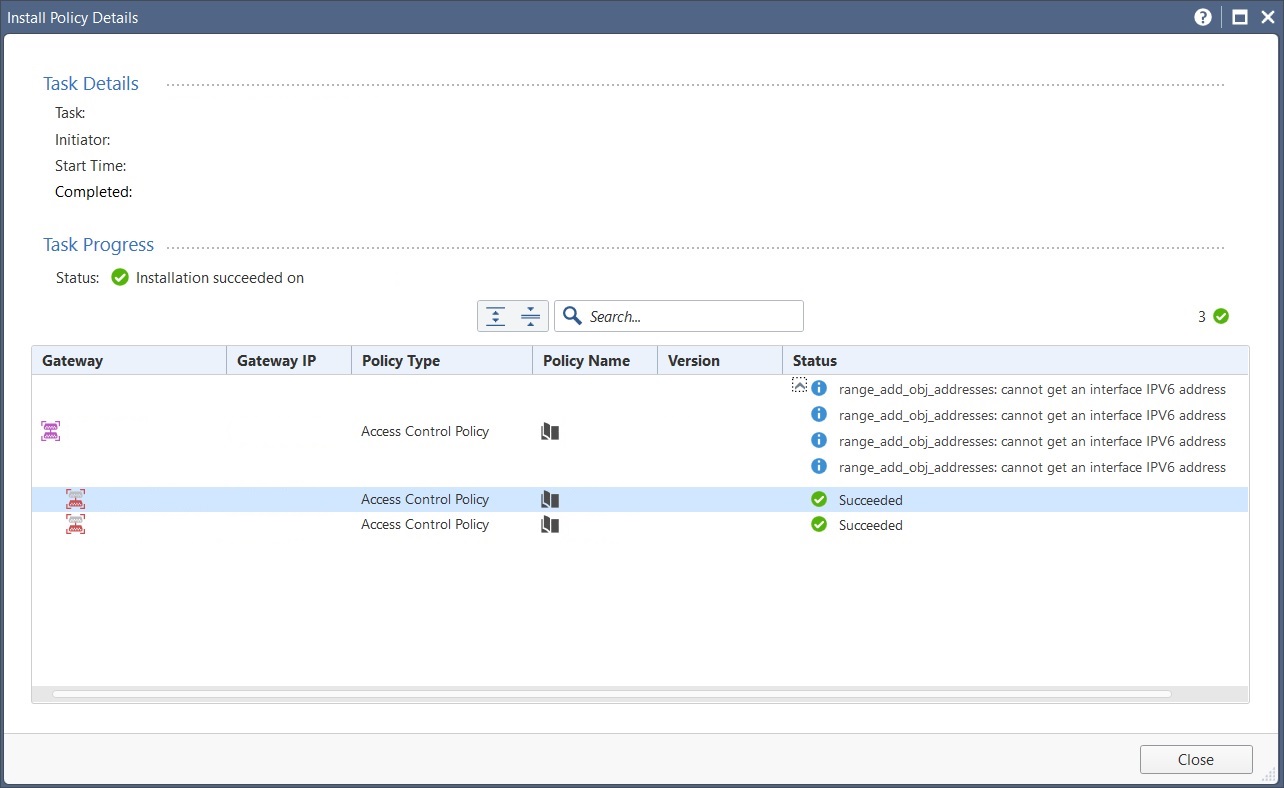Viewport: 1284px width, 788px height.
Task: Collapse the status messages with the chevron expander
Action: coord(799,385)
